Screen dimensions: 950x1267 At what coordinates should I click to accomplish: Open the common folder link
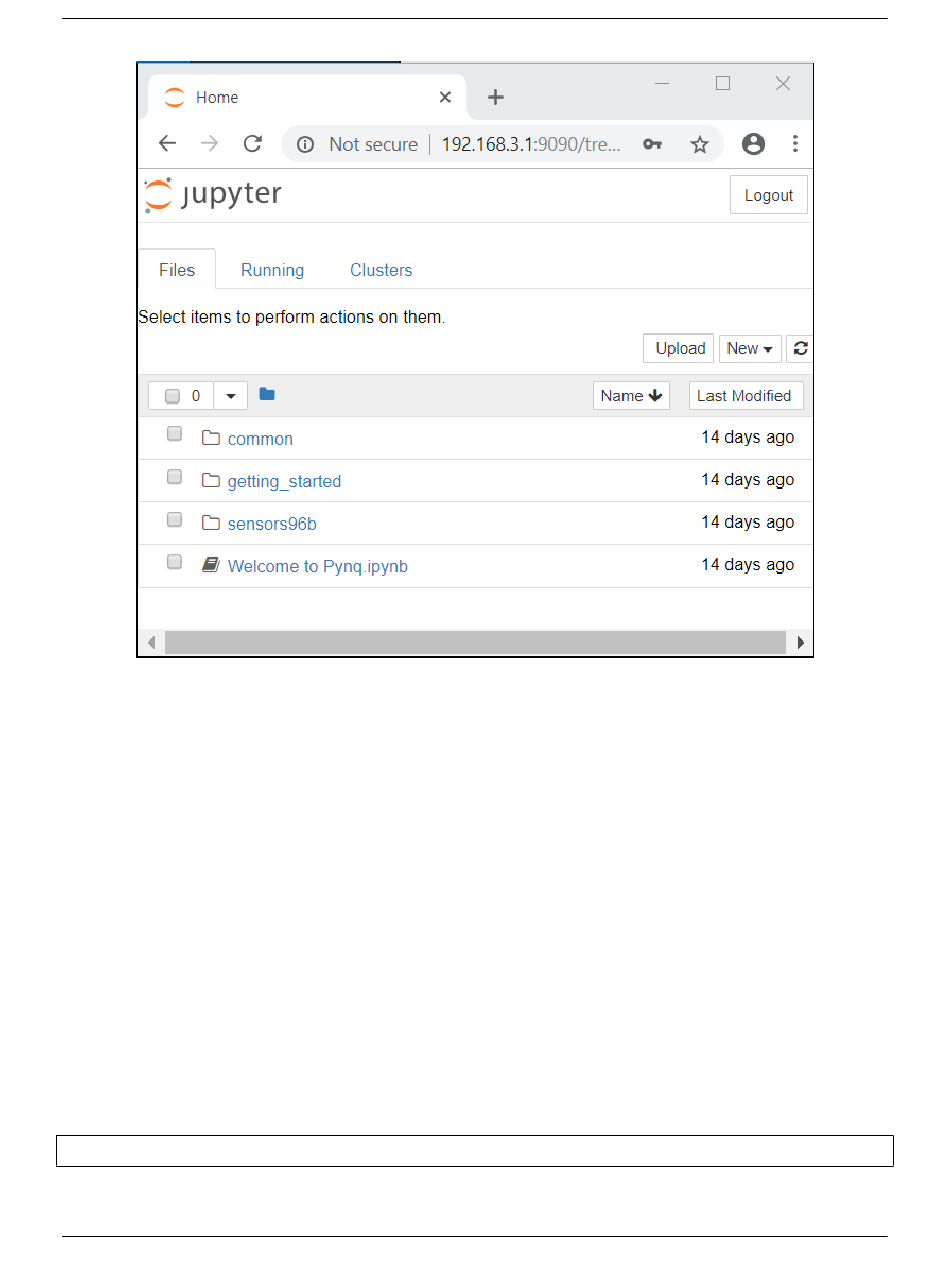[260, 439]
